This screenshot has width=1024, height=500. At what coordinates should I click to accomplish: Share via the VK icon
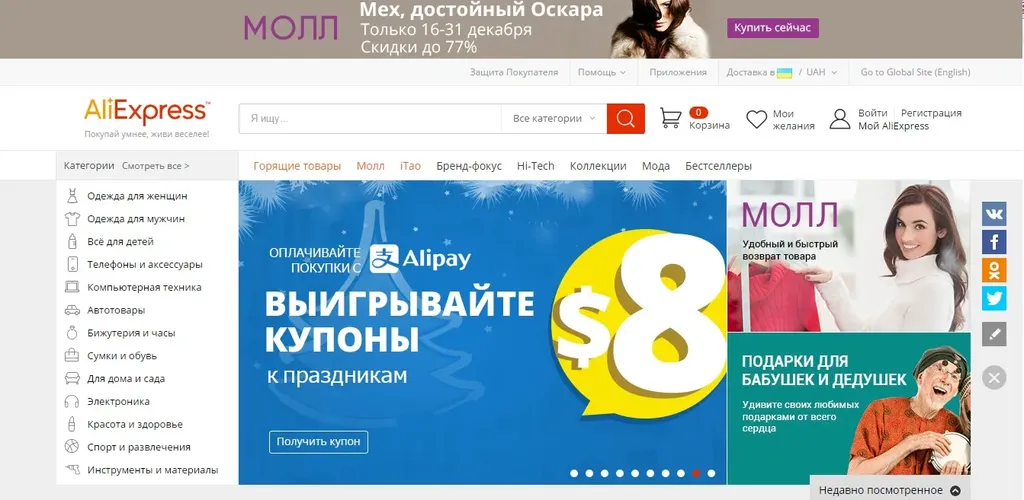pyautogui.click(x=994, y=214)
